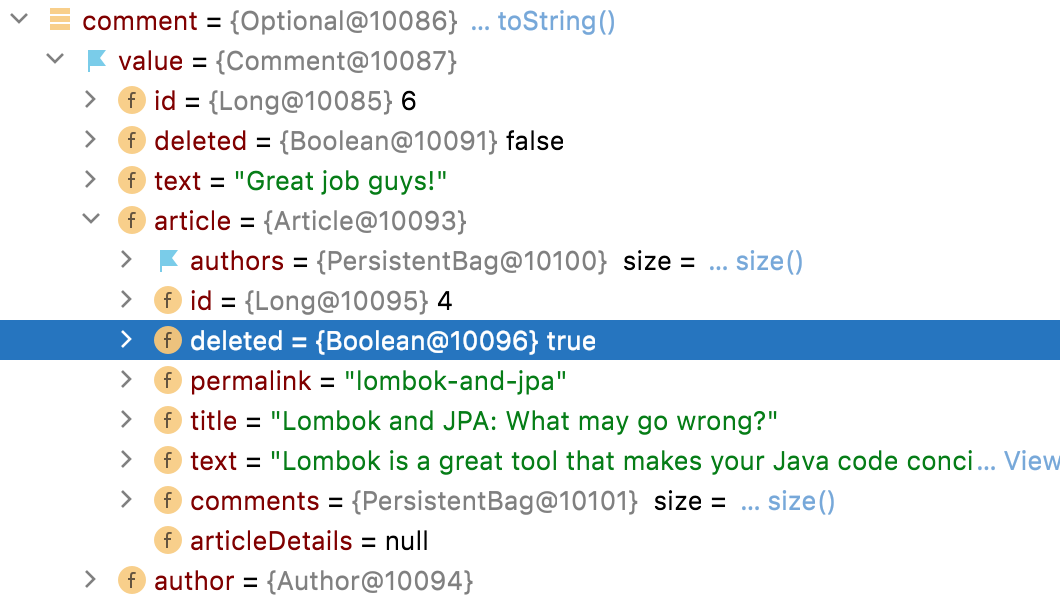The height and width of the screenshot is (600, 1060).
Task: Click the field icon beside author variable
Action: point(132,580)
